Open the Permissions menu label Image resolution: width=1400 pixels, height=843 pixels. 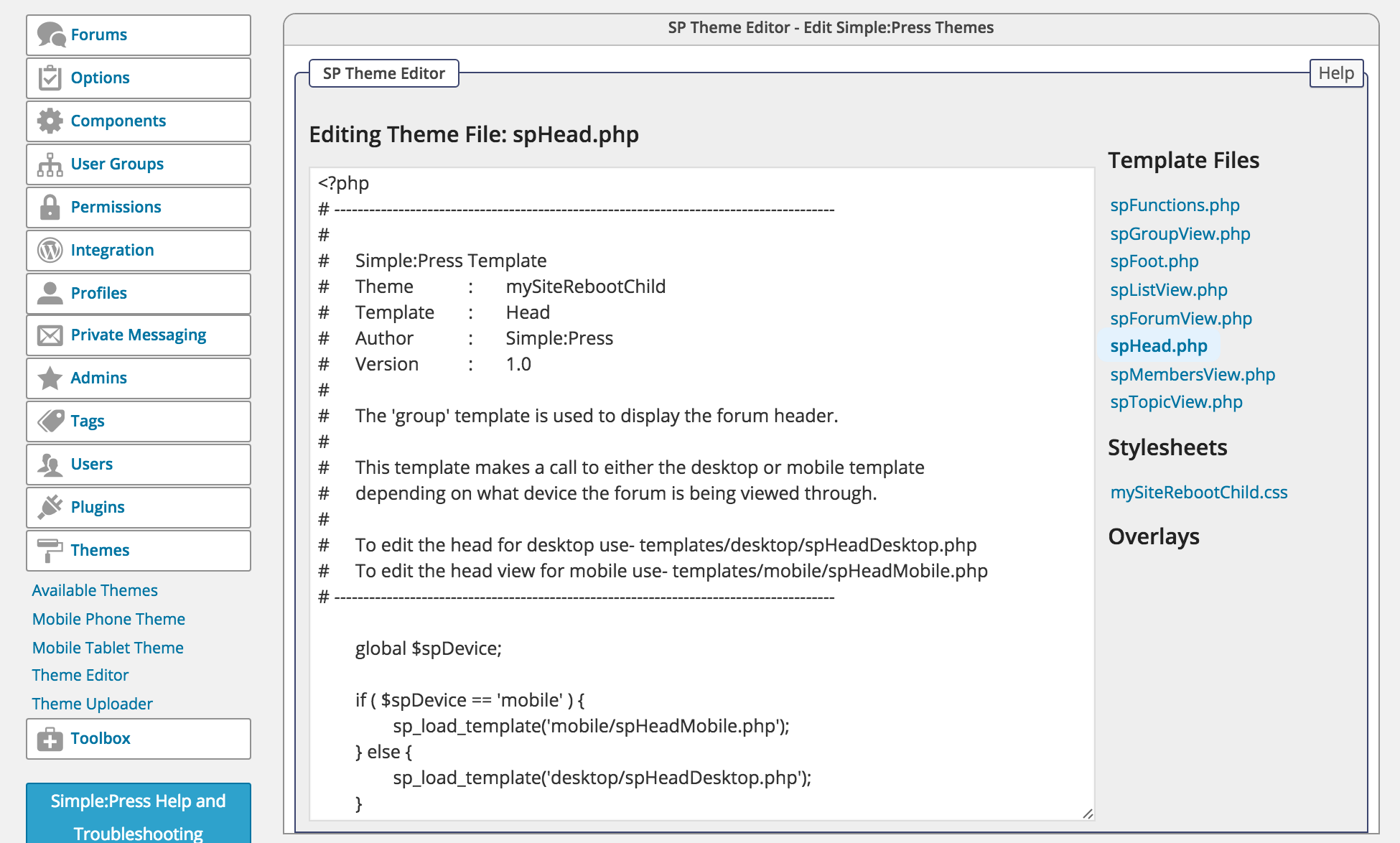click(116, 207)
